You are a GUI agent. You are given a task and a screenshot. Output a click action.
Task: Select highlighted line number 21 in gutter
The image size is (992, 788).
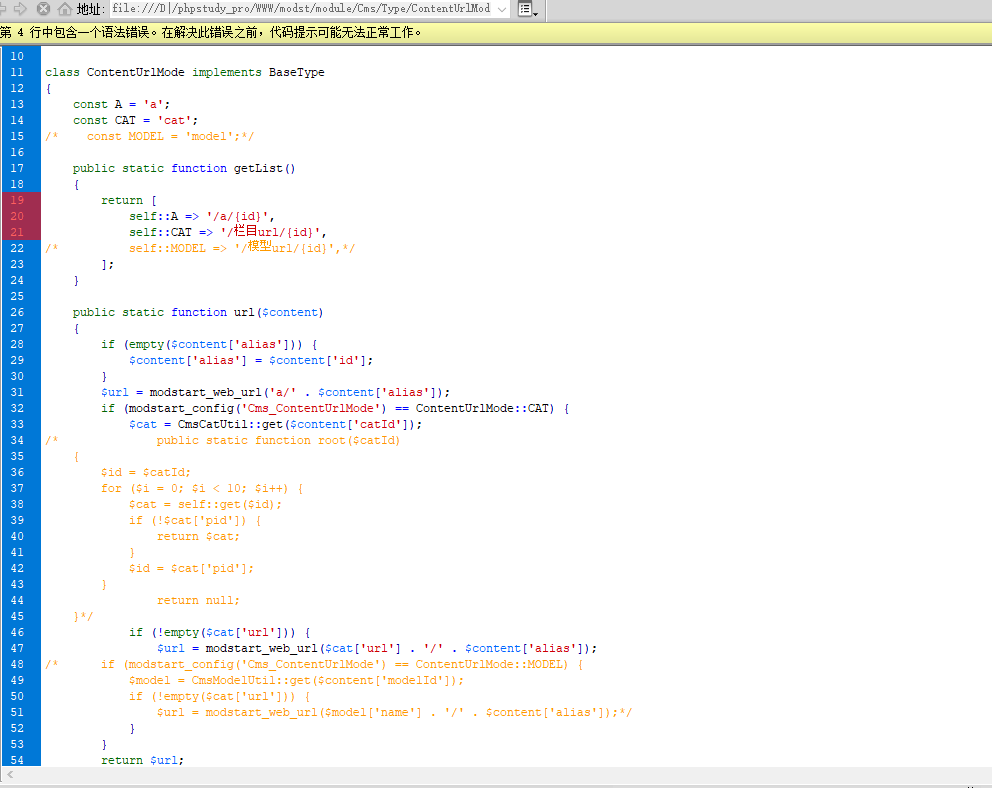click(x=17, y=232)
